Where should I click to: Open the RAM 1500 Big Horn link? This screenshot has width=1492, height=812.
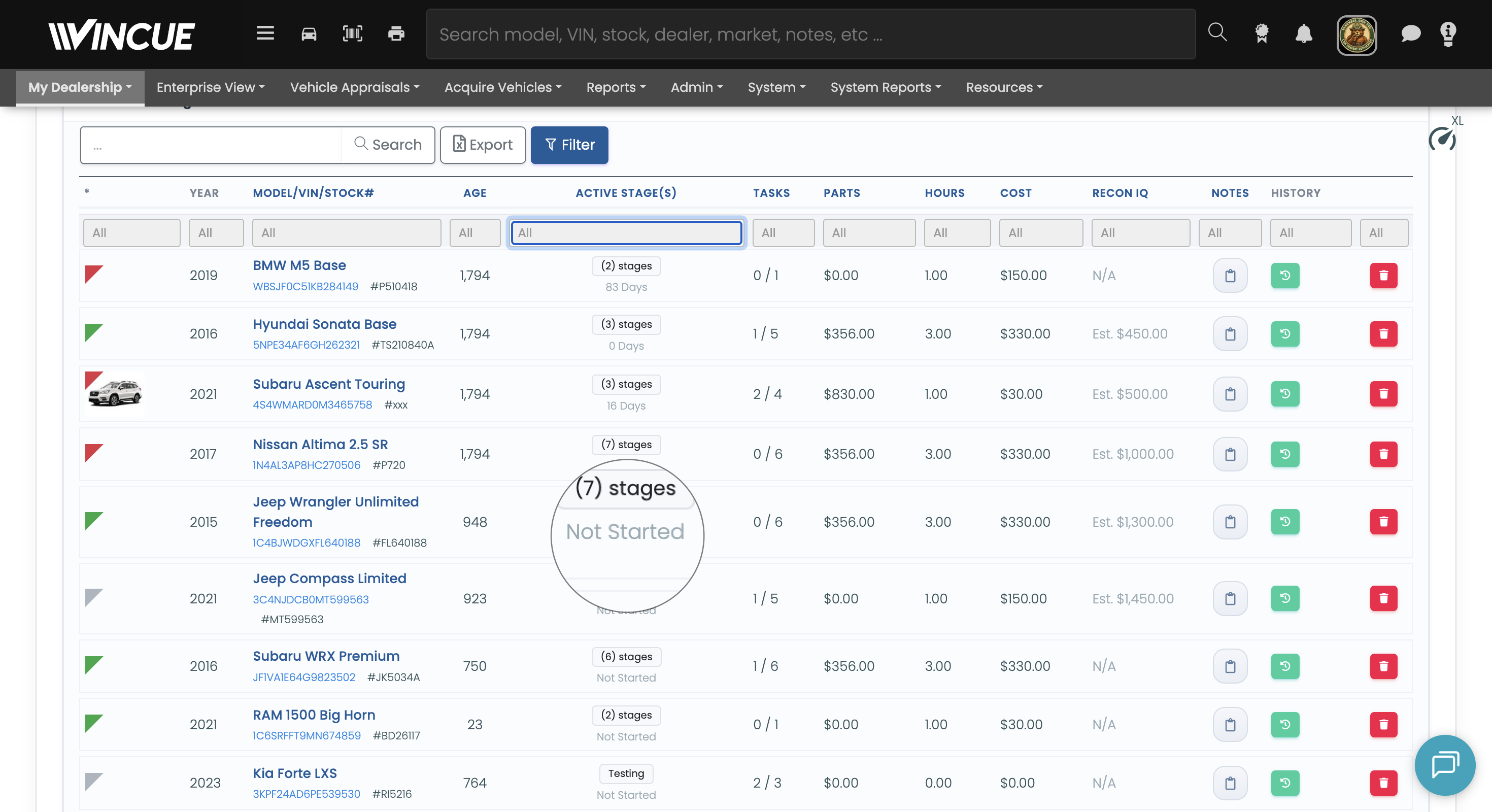click(314, 715)
